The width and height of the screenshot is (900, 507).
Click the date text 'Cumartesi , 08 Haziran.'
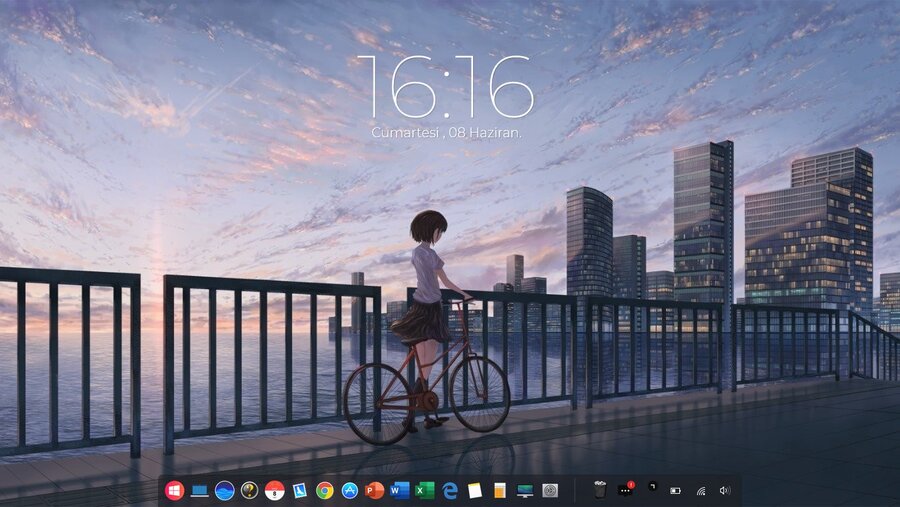447,133
